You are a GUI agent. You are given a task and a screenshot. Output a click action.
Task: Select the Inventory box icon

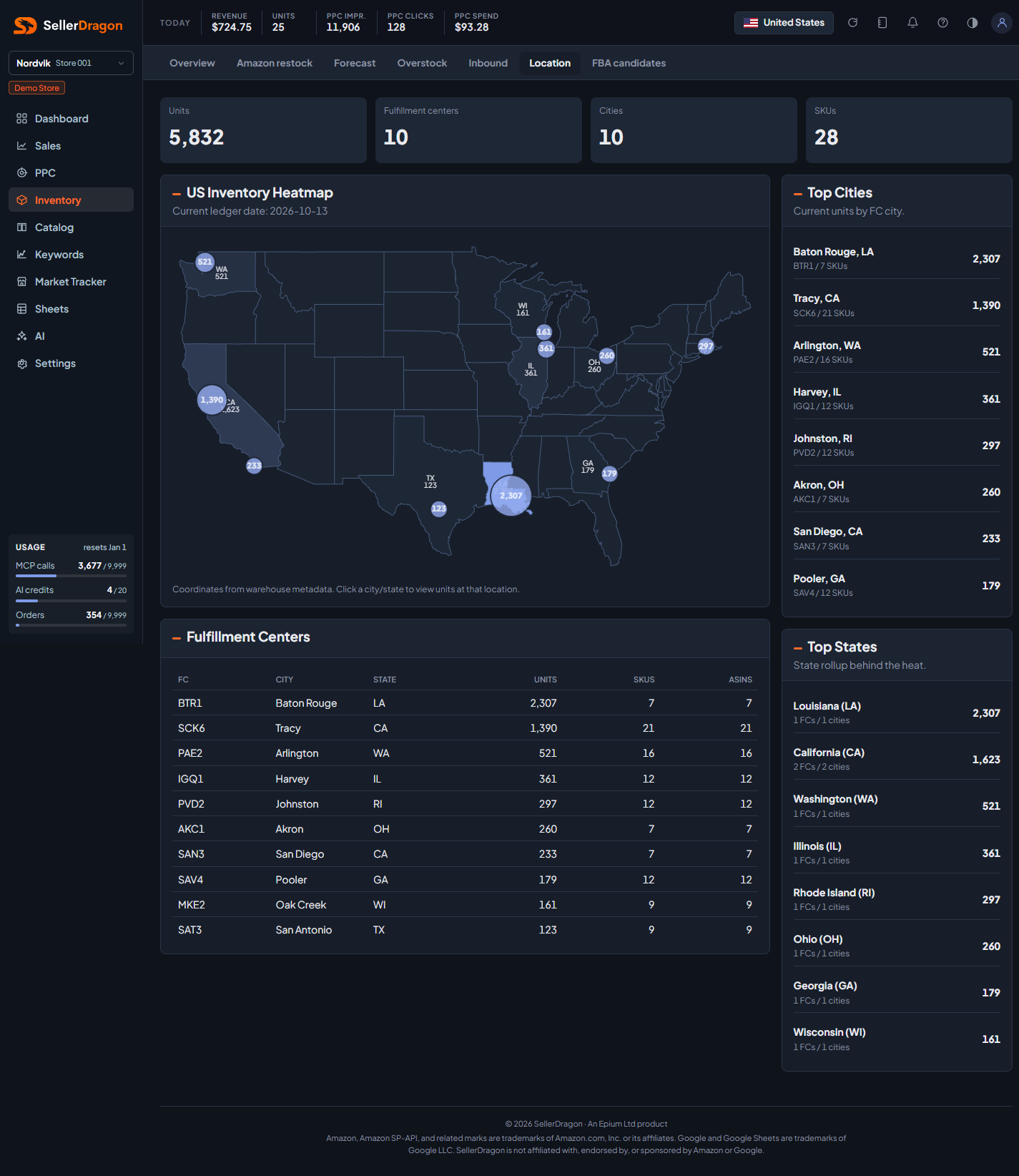click(x=22, y=200)
